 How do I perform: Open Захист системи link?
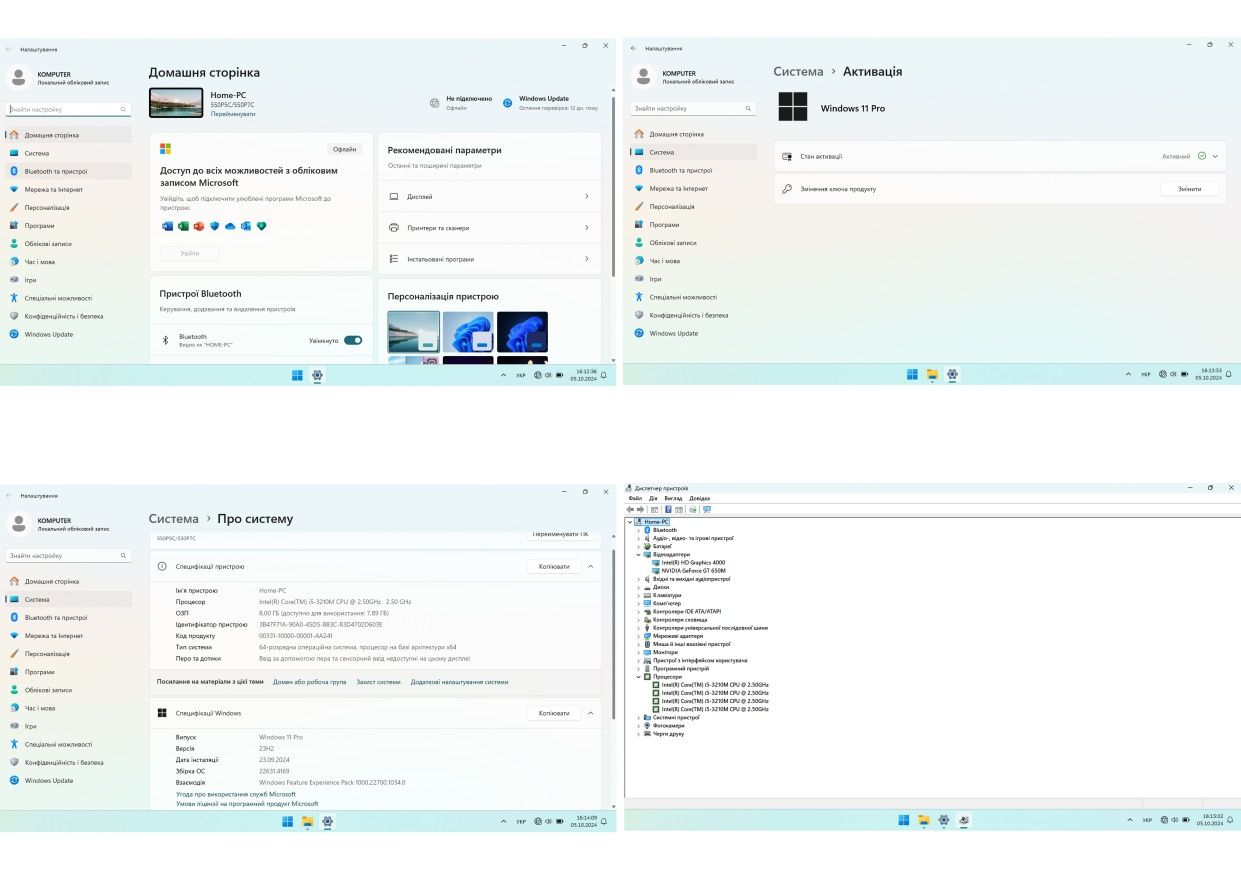click(x=378, y=682)
